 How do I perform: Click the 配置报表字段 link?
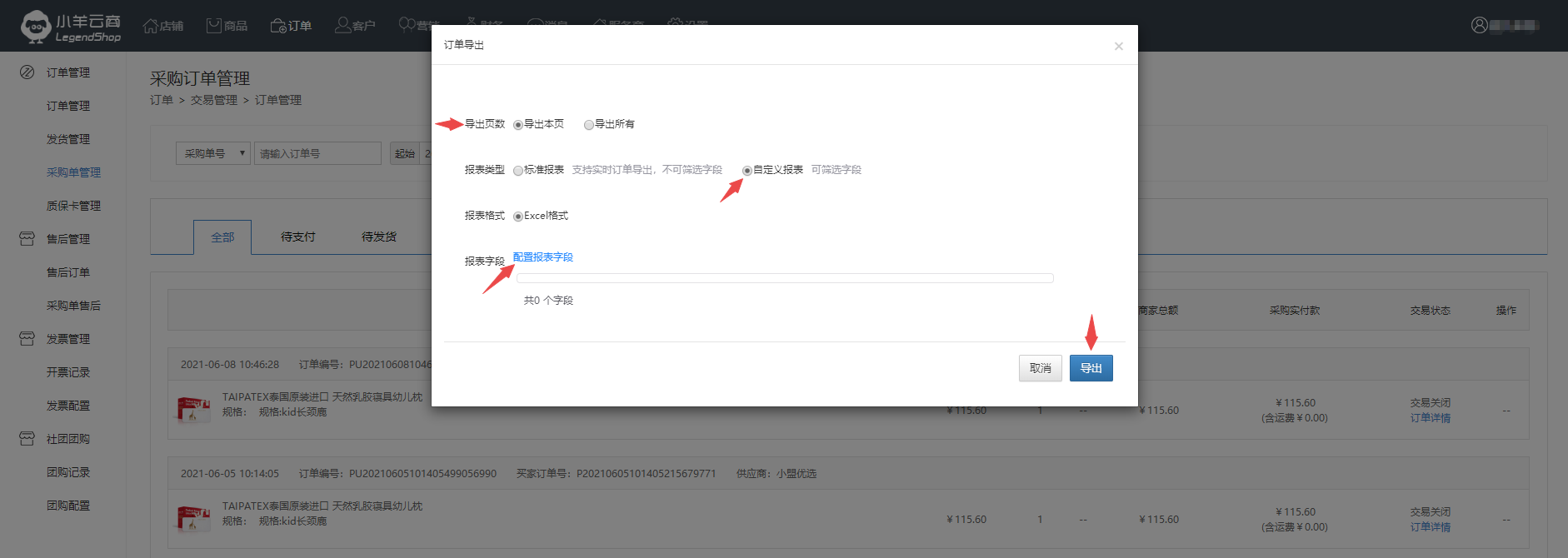pyautogui.click(x=543, y=257)
